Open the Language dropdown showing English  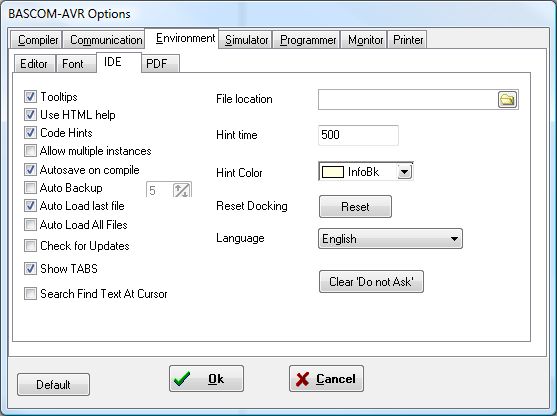tap(390, 239)
